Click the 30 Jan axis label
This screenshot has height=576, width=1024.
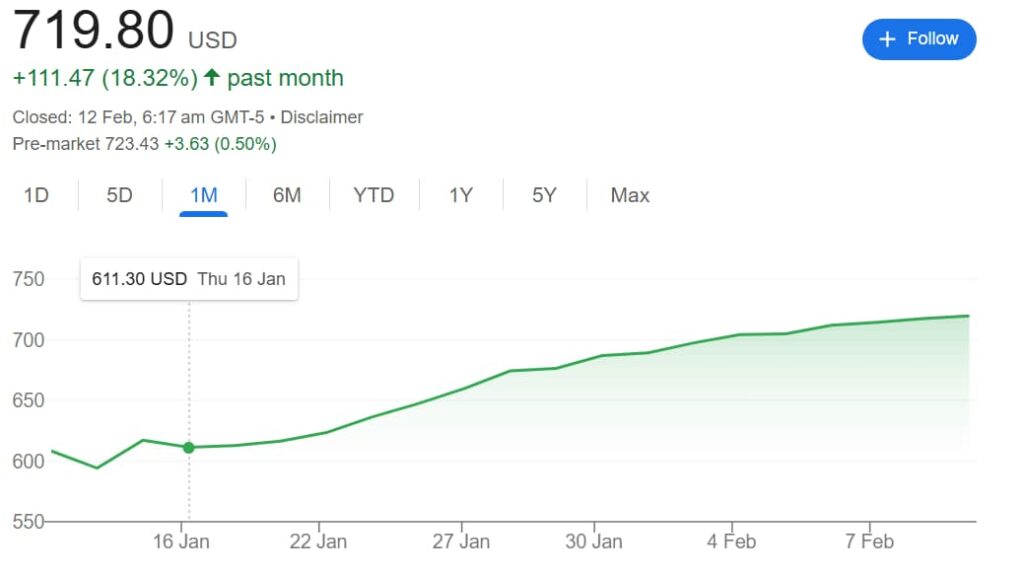click(x=593, y=542)
